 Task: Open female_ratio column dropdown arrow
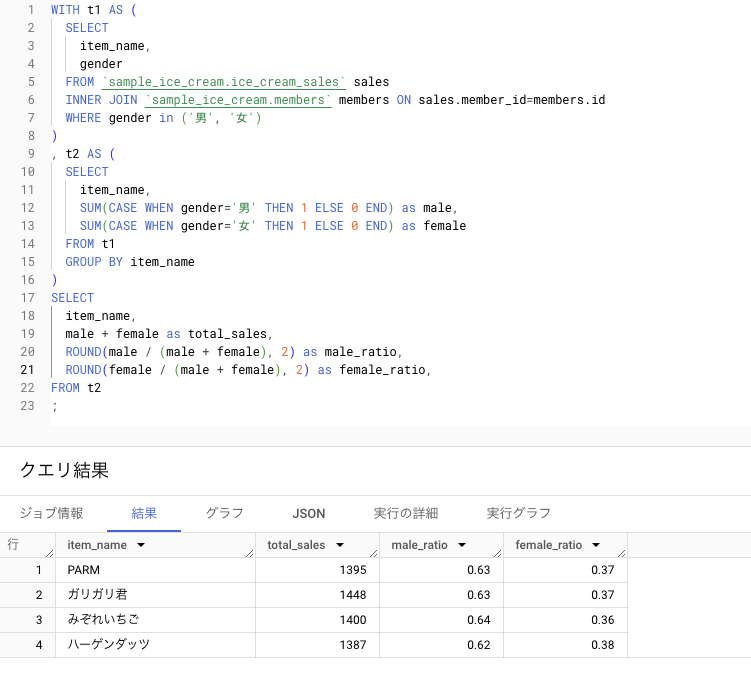[596, 545]
